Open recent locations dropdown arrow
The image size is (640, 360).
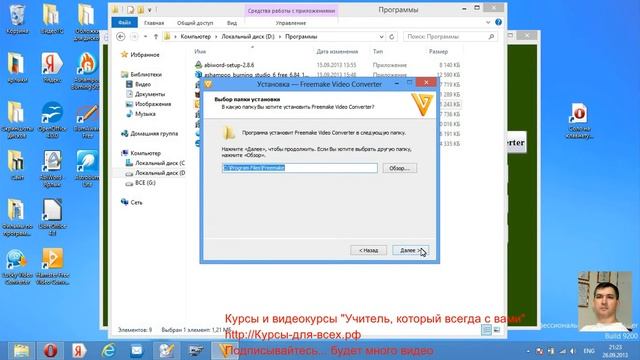tap(145, 36)
